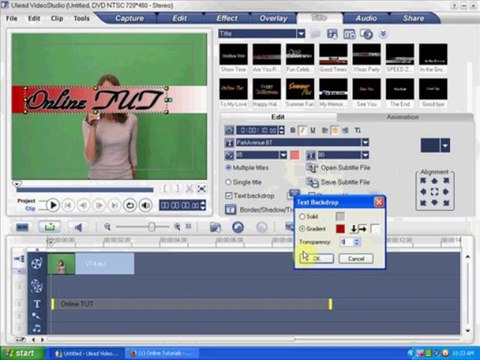Image resolution: width=480 pixels, height=360 pixels.
Task: Switch to the Capture step tab
Action: tap(129, 18)
